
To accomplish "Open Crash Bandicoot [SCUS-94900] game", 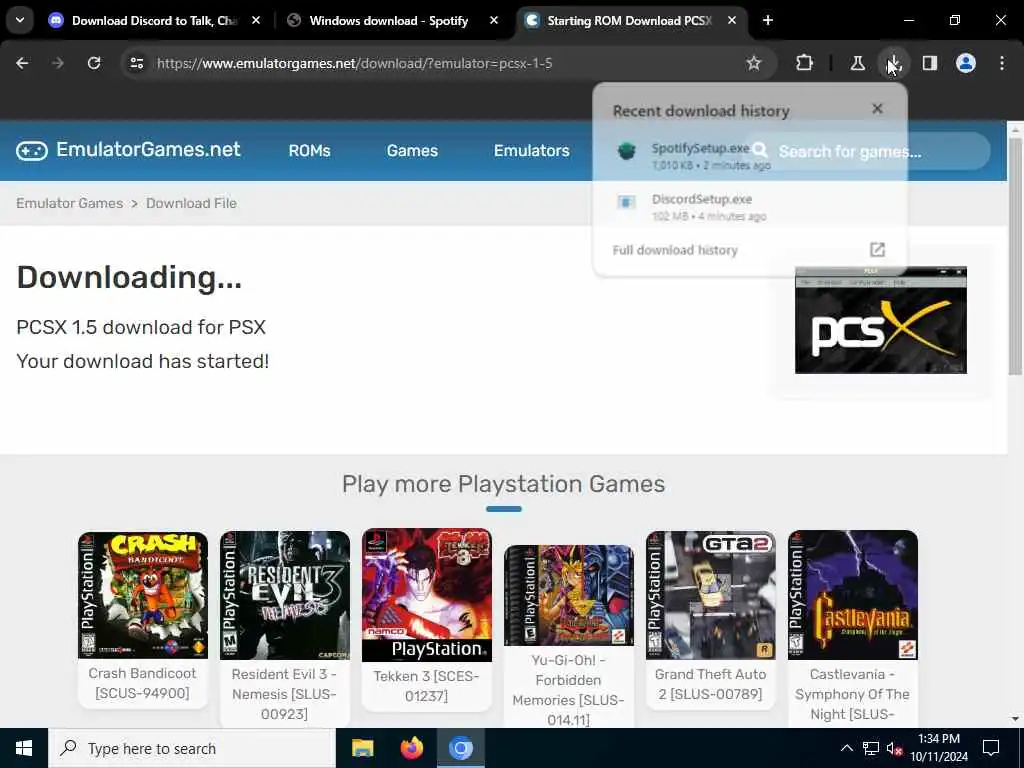I will tap(142, 618).
